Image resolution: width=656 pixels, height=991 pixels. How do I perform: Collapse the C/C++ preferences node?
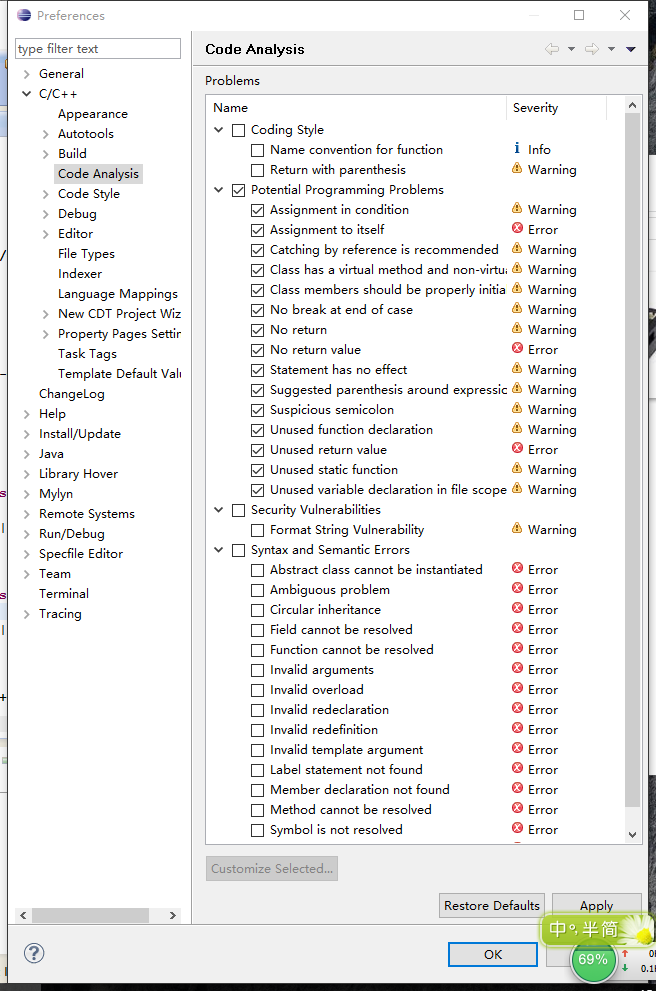pos(27,94)
